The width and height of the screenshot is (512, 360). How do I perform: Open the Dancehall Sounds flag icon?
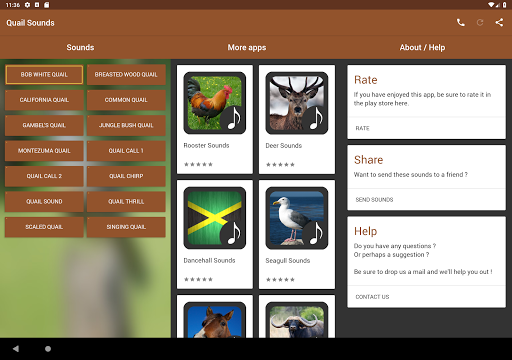(x=215, y=218)
